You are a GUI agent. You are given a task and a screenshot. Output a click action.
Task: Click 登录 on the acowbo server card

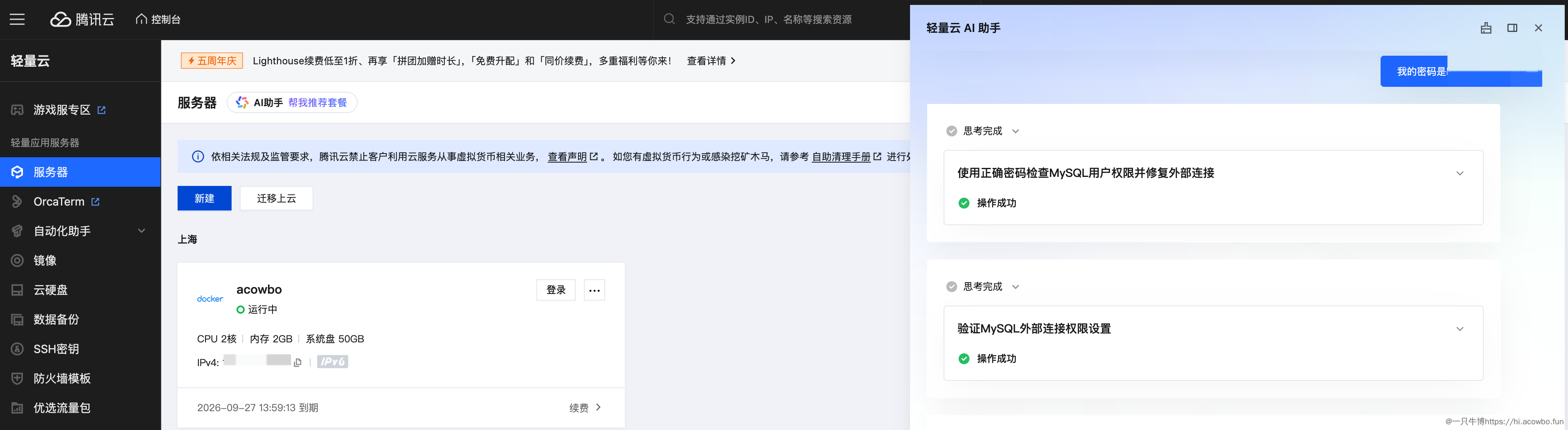point(556,290)
